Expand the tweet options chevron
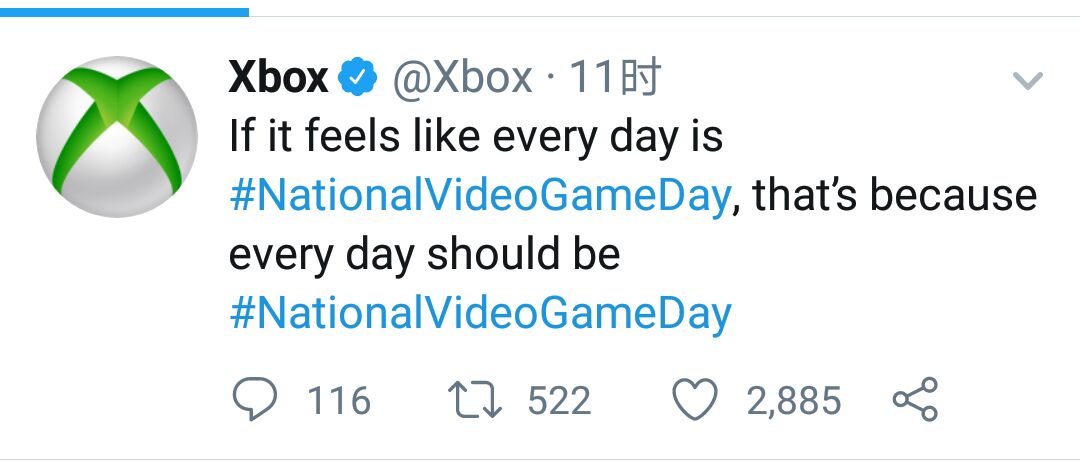Viewport: 1080px width, 473px height. tap(1027, 82)
